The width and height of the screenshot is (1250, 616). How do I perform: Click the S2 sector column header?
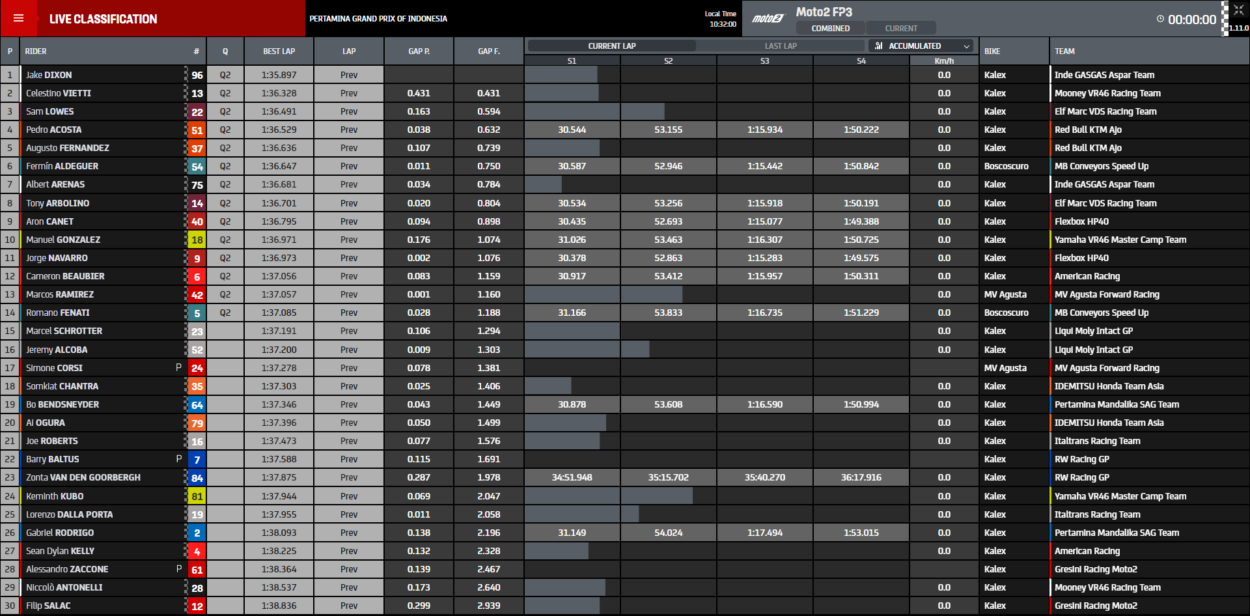tap(668, 60)
